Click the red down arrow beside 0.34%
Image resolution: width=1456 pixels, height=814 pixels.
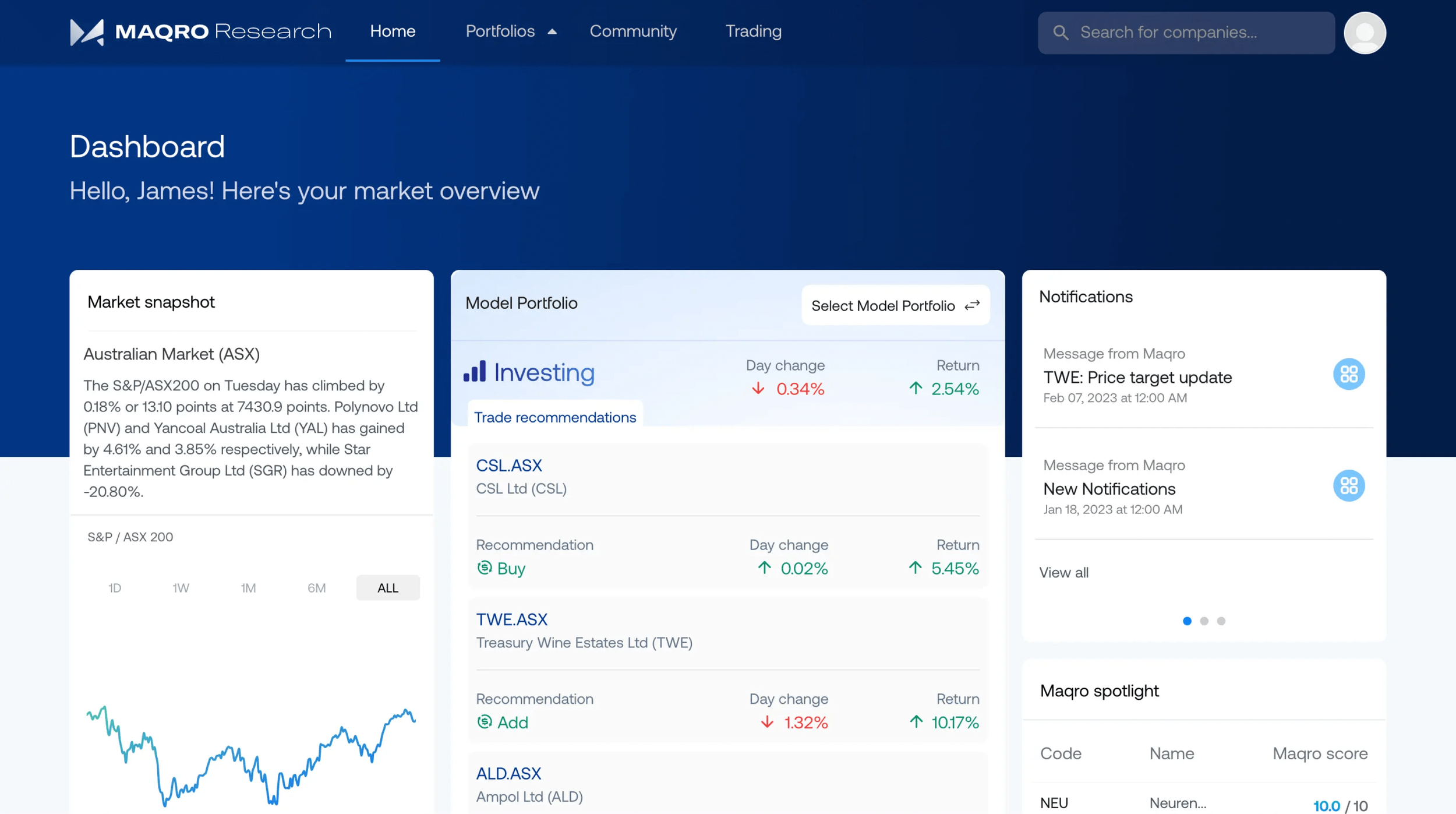(758, 389)
